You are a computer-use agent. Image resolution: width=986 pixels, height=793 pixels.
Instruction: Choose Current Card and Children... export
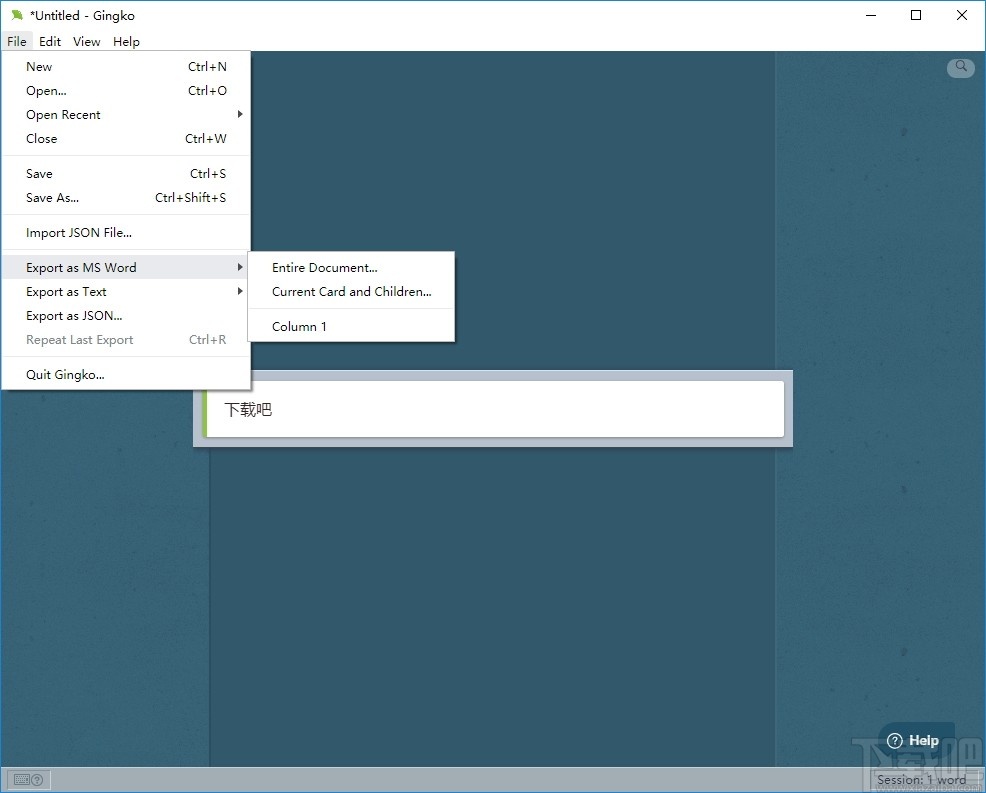(351, 291)
